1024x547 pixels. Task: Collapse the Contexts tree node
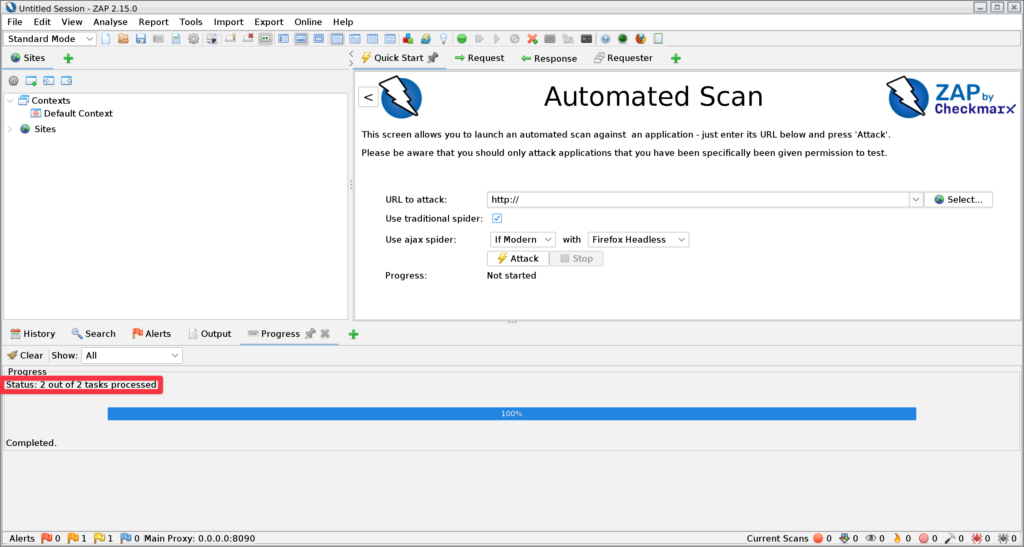pyautogui.click(x=10, y=101)
